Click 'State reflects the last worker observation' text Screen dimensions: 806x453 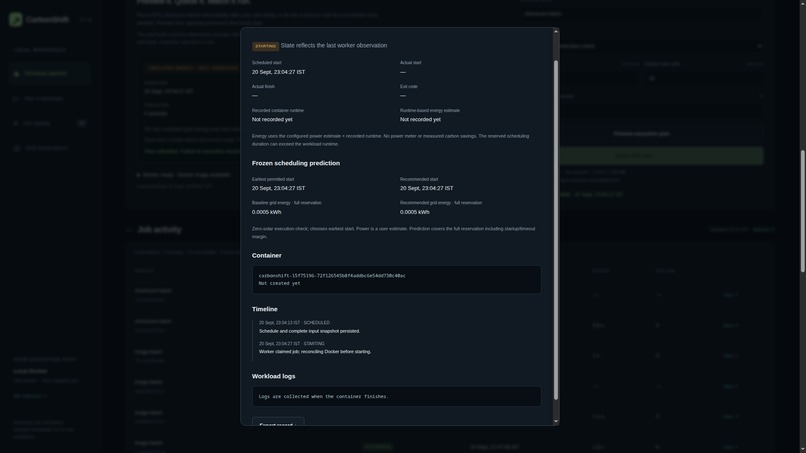click(334, 45)
